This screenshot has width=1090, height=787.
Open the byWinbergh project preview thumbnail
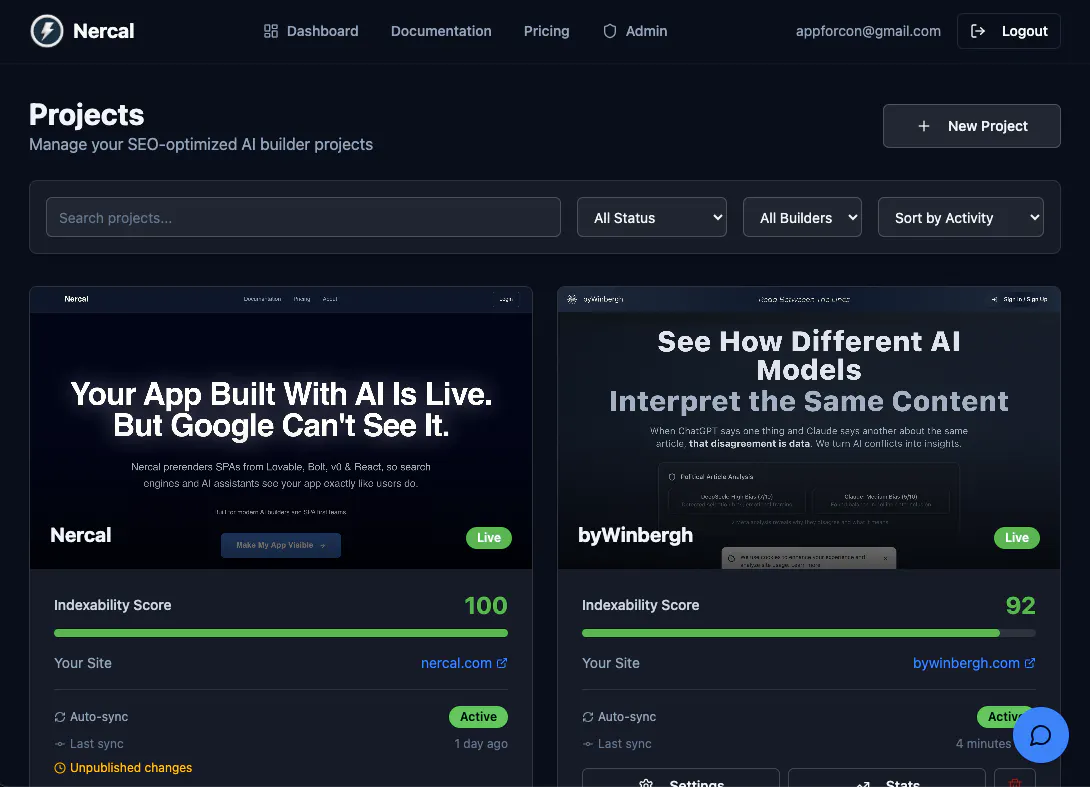tap(809, 428)
